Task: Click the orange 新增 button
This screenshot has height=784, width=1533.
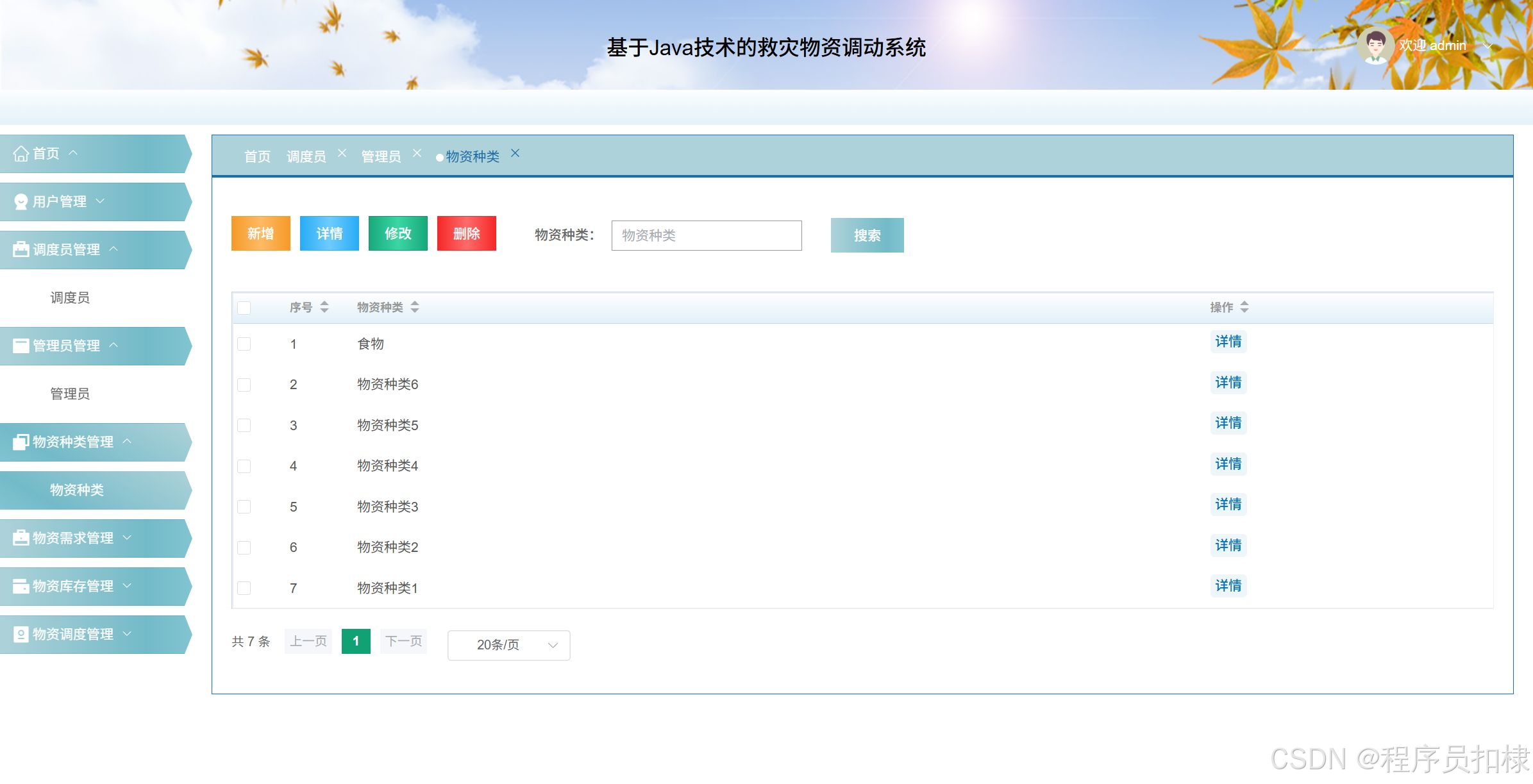Action: pyautogui.click(x=260, y=233)
